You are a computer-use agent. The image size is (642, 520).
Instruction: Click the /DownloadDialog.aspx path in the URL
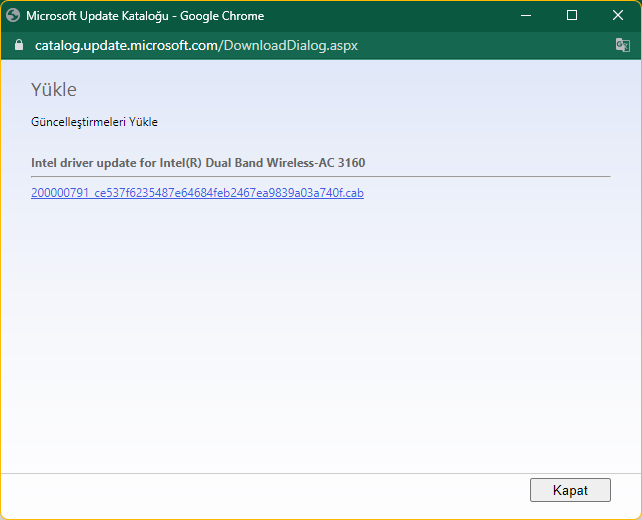coord(289,46)
